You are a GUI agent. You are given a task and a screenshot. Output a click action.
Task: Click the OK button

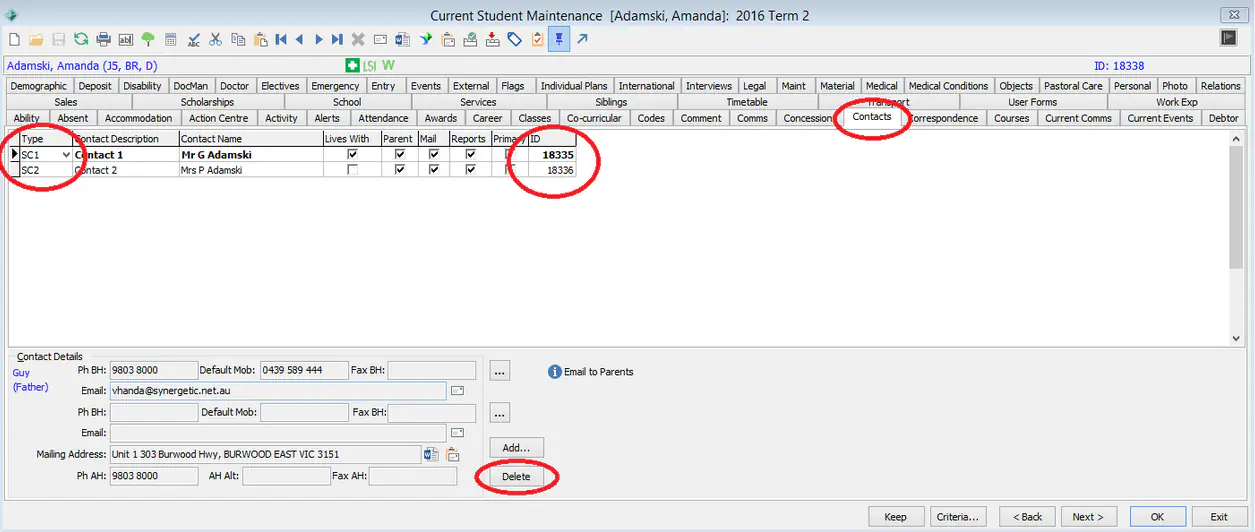pyautogui.click(x=1157, y=517)
